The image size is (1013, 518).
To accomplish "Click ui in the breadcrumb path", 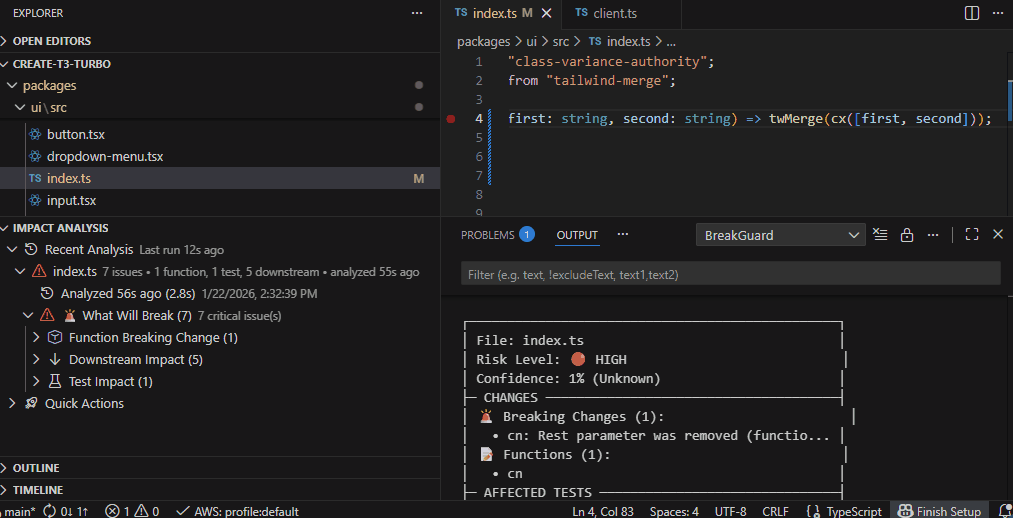I will click(532, 41).
